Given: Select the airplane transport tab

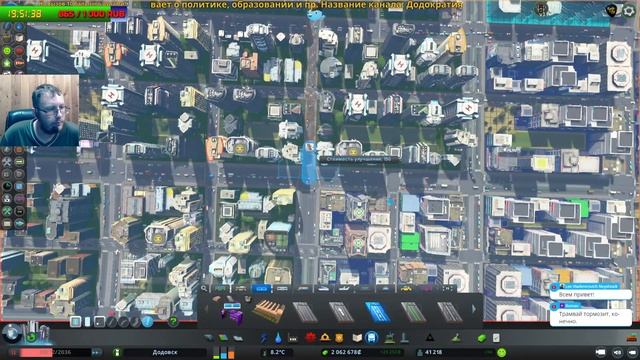Looking at the screenshot, I should (344, 289).
